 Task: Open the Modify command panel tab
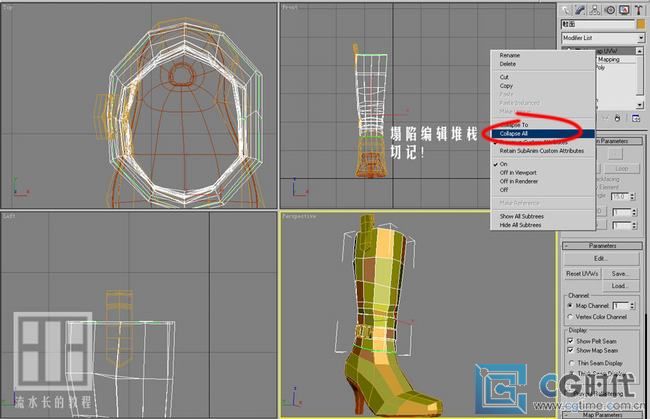(x=580, y=10)
